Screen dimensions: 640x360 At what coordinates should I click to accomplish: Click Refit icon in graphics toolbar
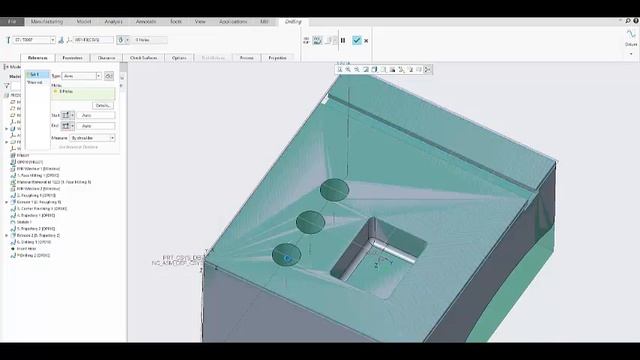[x=340, y=69]
